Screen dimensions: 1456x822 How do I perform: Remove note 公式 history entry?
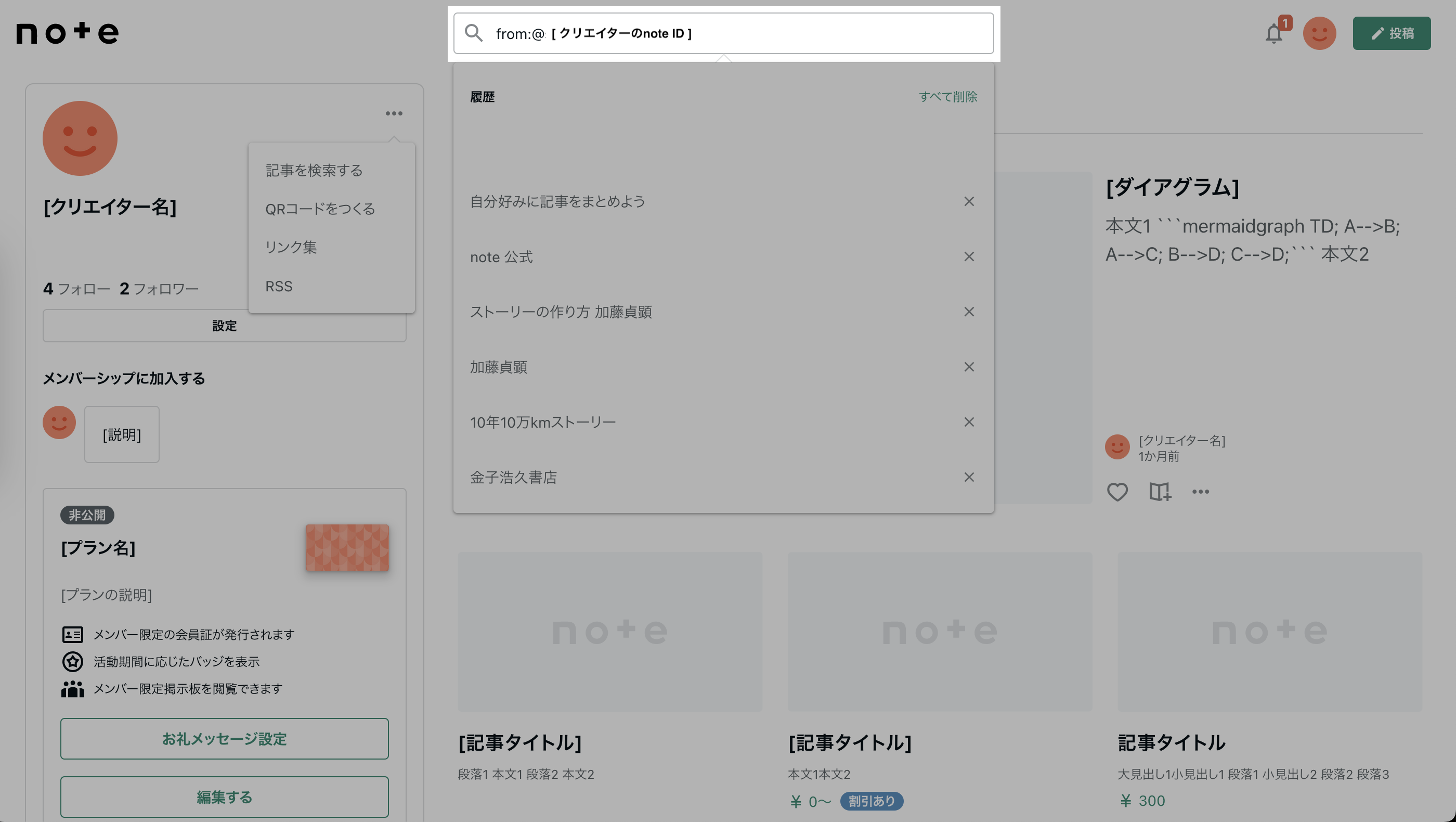pyautogui.click(x=969, y=256)
